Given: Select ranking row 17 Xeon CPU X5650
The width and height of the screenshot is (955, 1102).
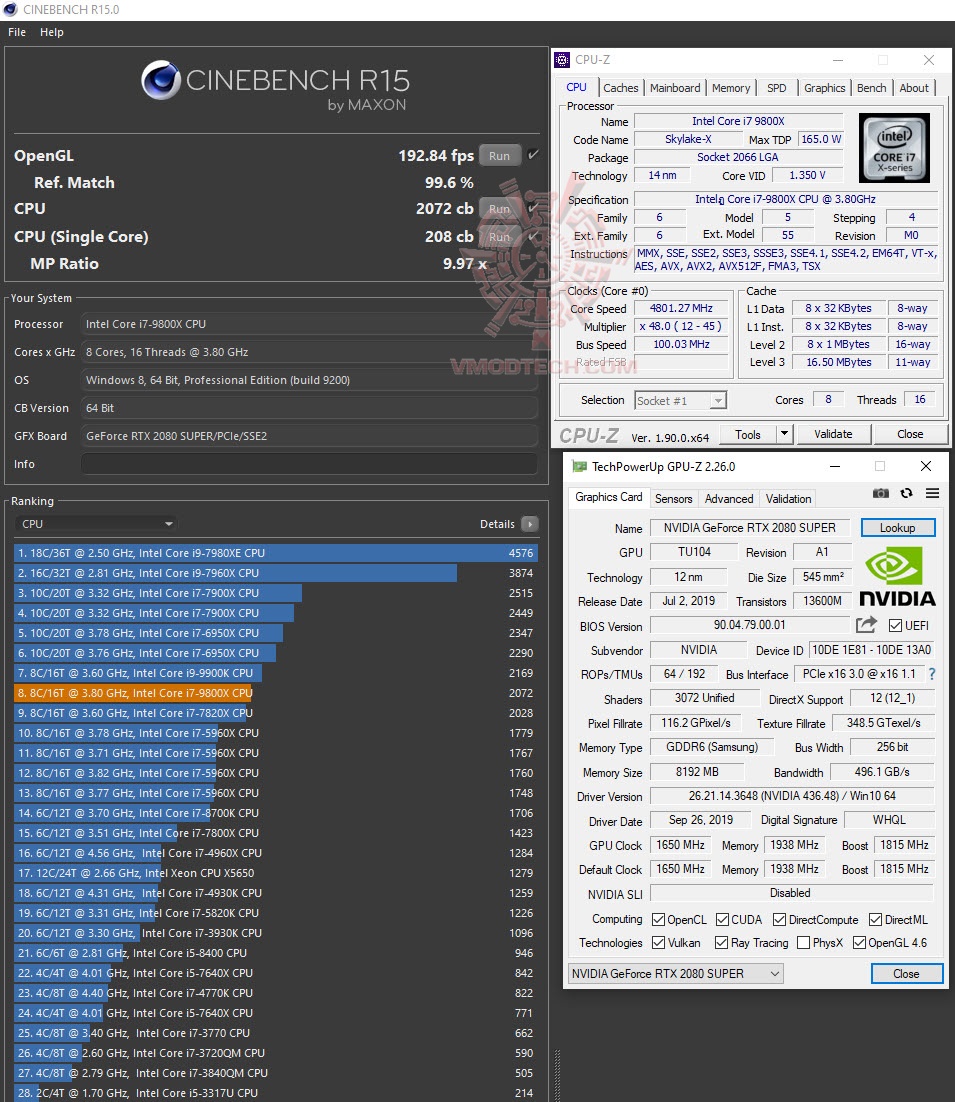Looking at the screenshot, I should [275, 873].
